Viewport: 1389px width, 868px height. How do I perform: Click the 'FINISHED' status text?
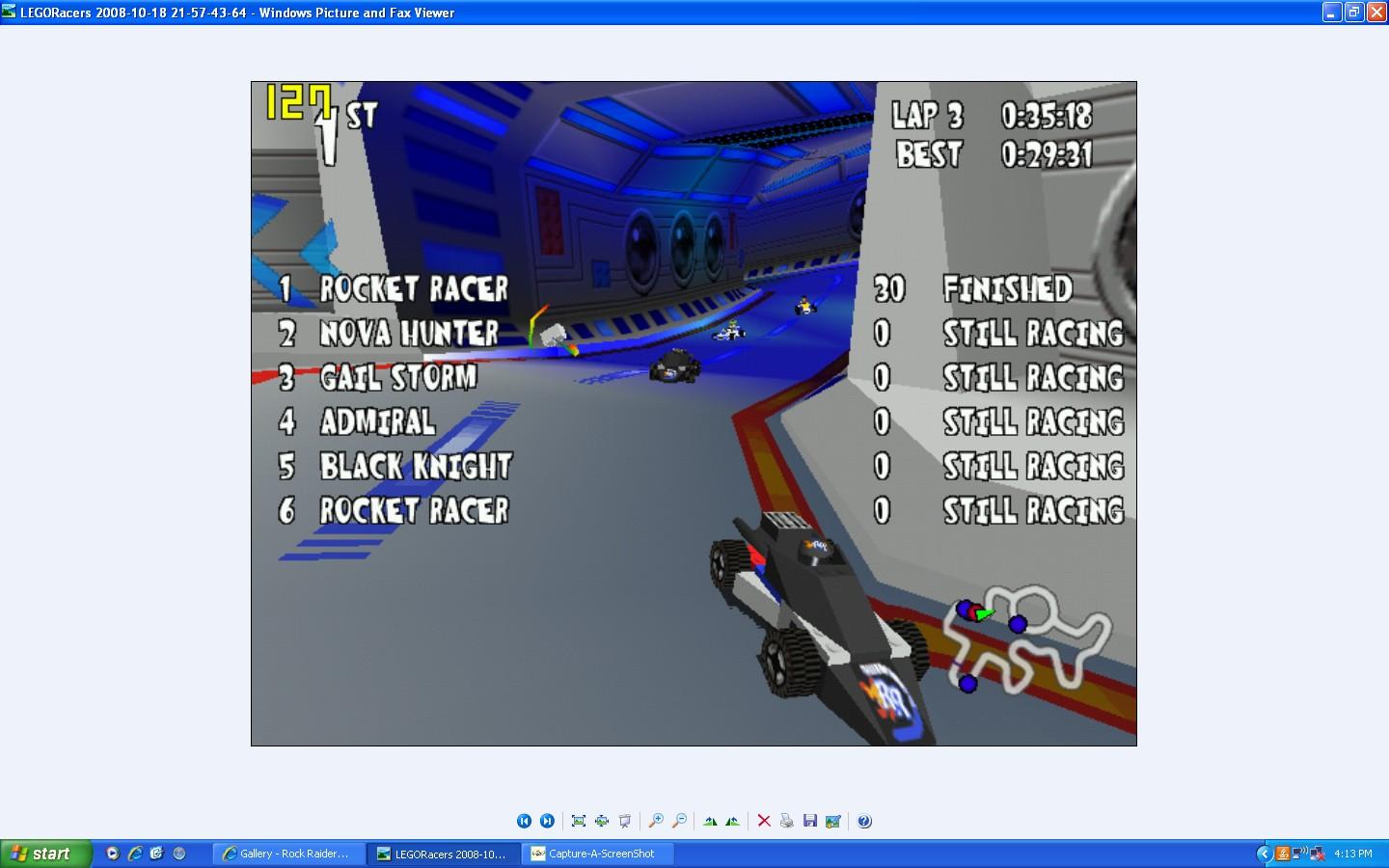pos(1007,288)
